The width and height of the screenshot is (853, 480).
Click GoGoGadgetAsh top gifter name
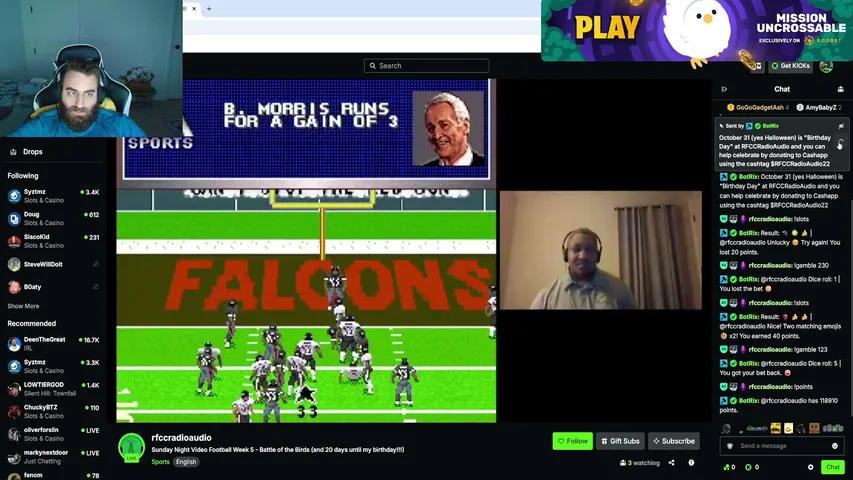pos(760,107)
